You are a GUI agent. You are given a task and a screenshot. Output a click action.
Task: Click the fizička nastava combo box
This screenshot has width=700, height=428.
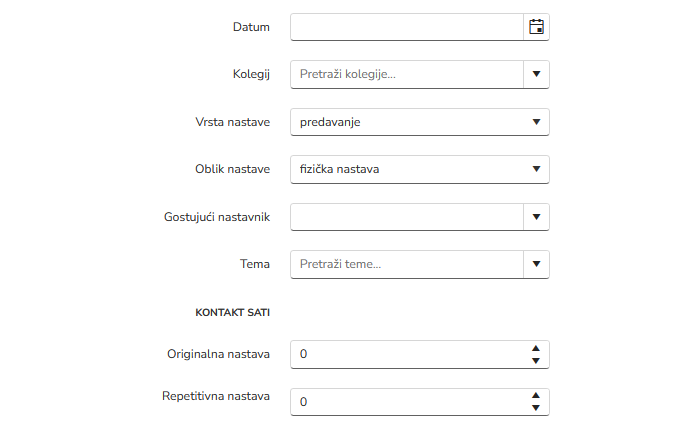[x=406, y=169]
